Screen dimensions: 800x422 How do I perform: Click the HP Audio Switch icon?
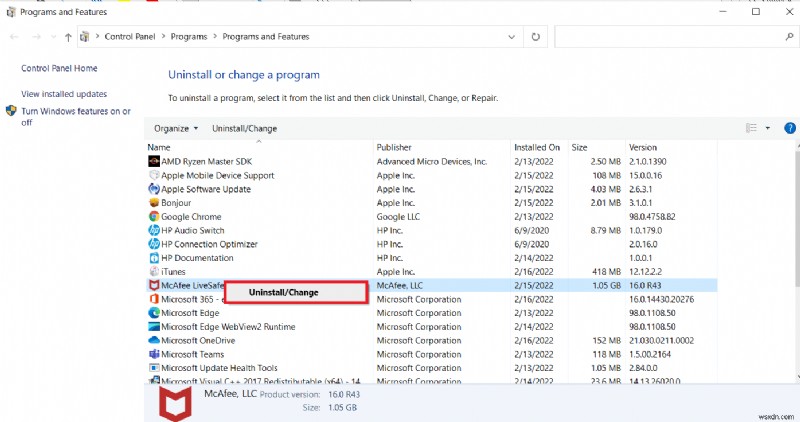coord(154,230)
